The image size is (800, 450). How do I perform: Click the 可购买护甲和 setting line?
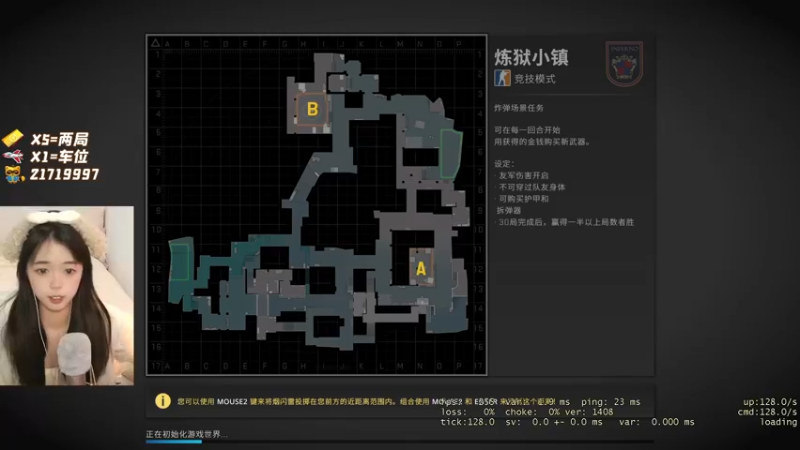tap(523, 198)
